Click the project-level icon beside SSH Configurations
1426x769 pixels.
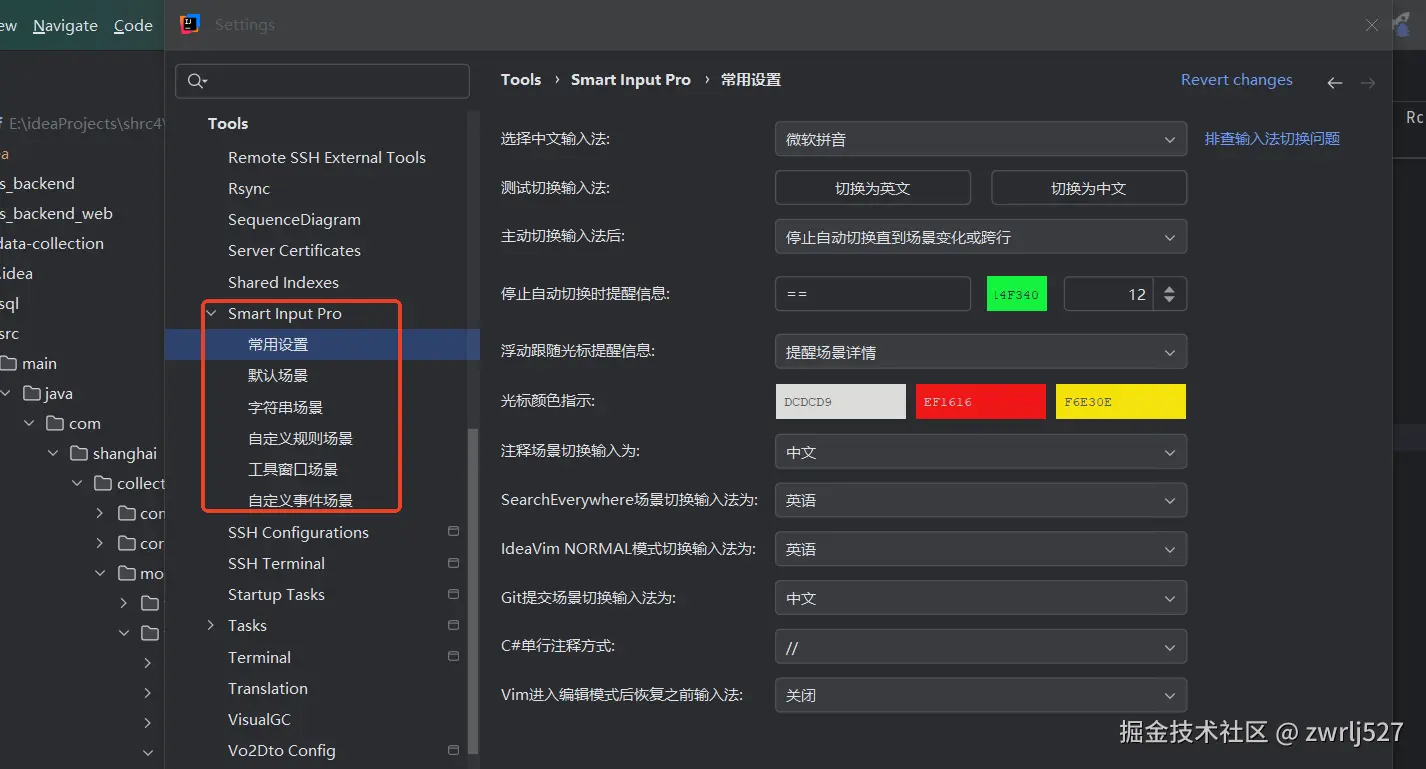[453, 532]
